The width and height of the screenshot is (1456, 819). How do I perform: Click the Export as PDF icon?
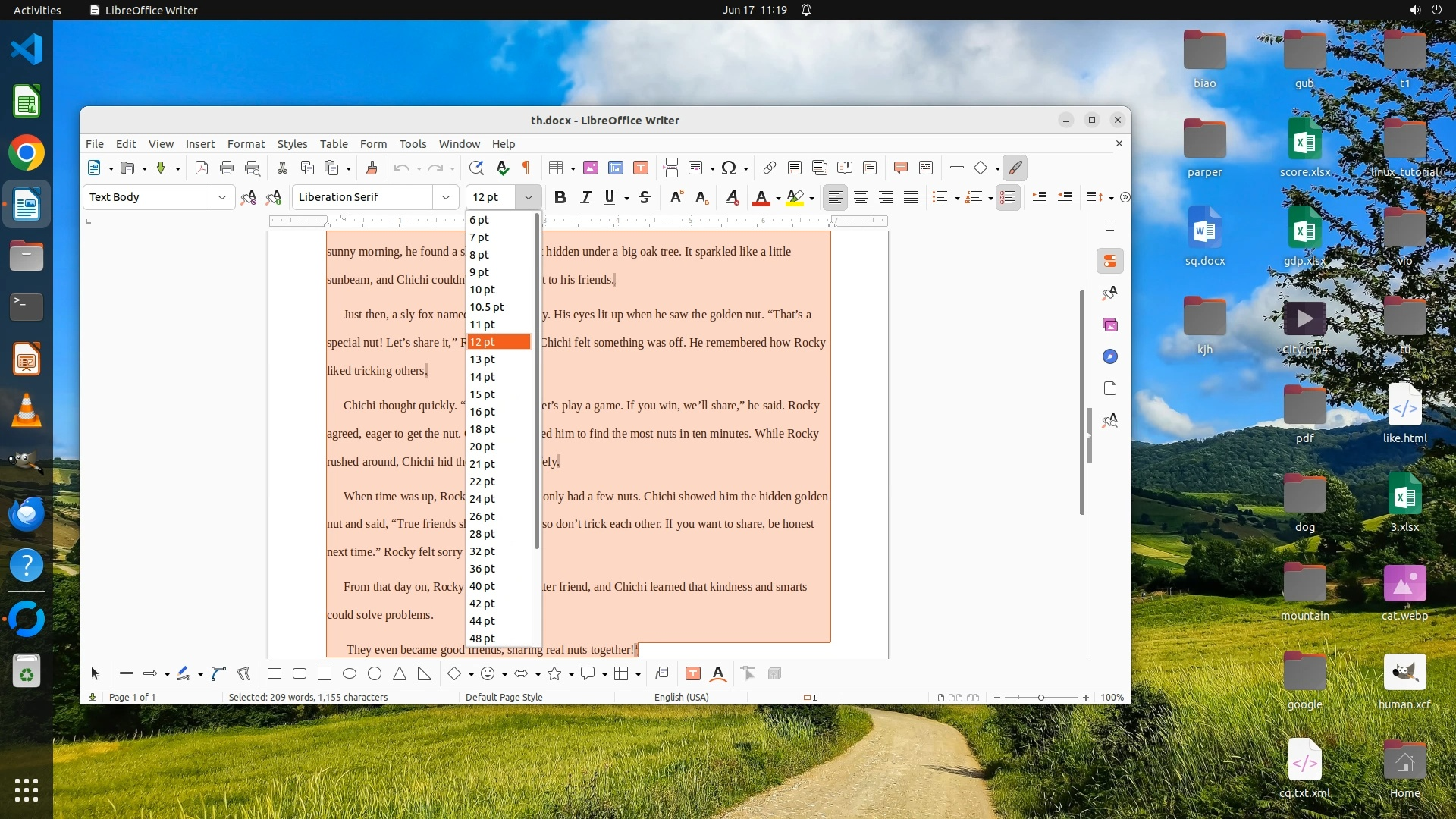[202, 168]
